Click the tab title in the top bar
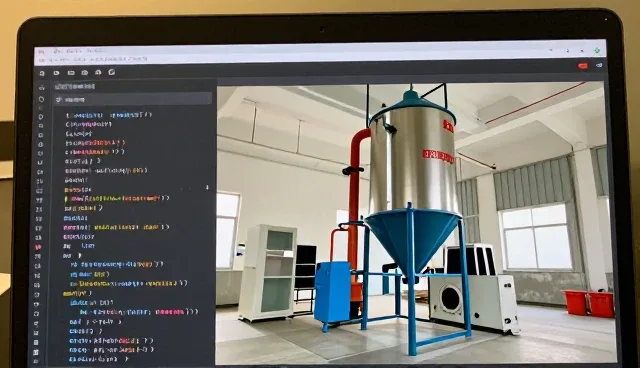Image resolution: width=640 pixels, height=368 pixels. 79,51
